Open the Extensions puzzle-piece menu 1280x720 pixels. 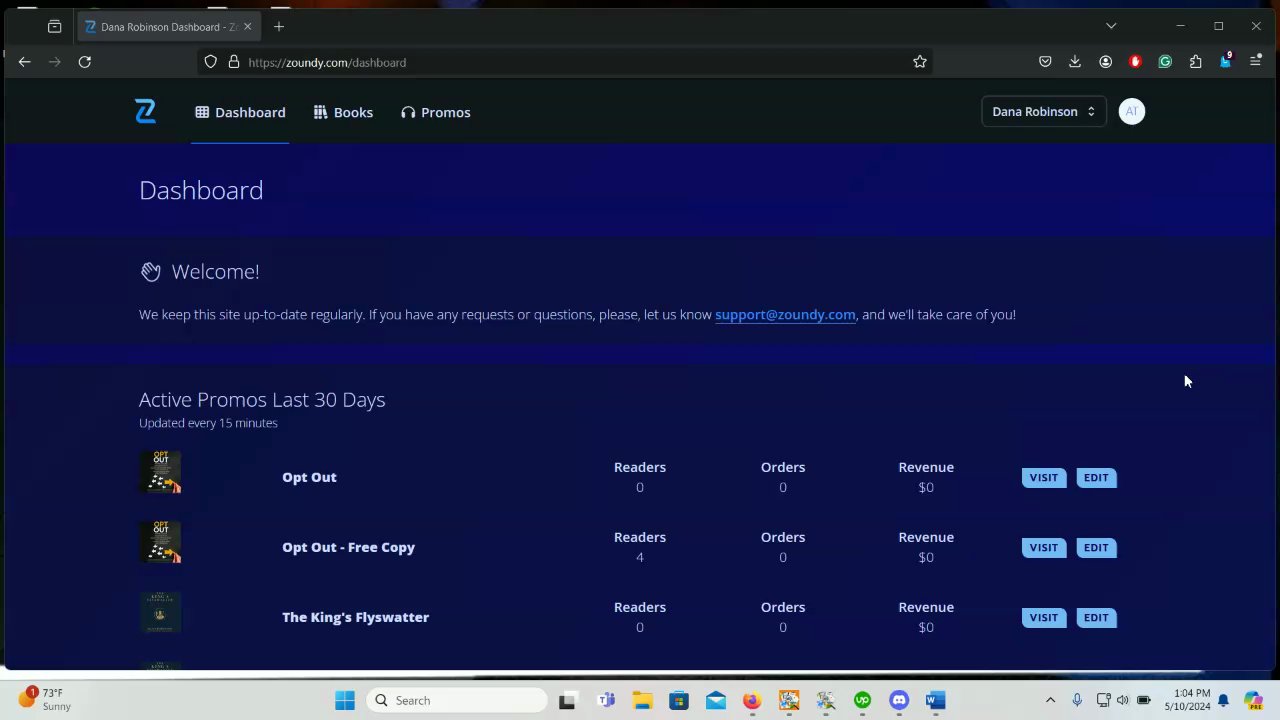point(1195,62)
